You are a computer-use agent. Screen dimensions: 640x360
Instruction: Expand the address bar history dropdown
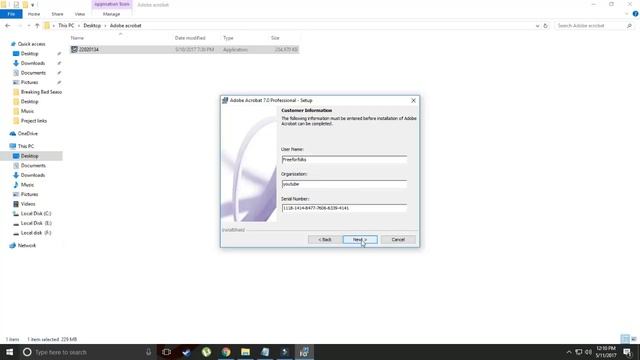pyautogui.click(x=537, y=26)
